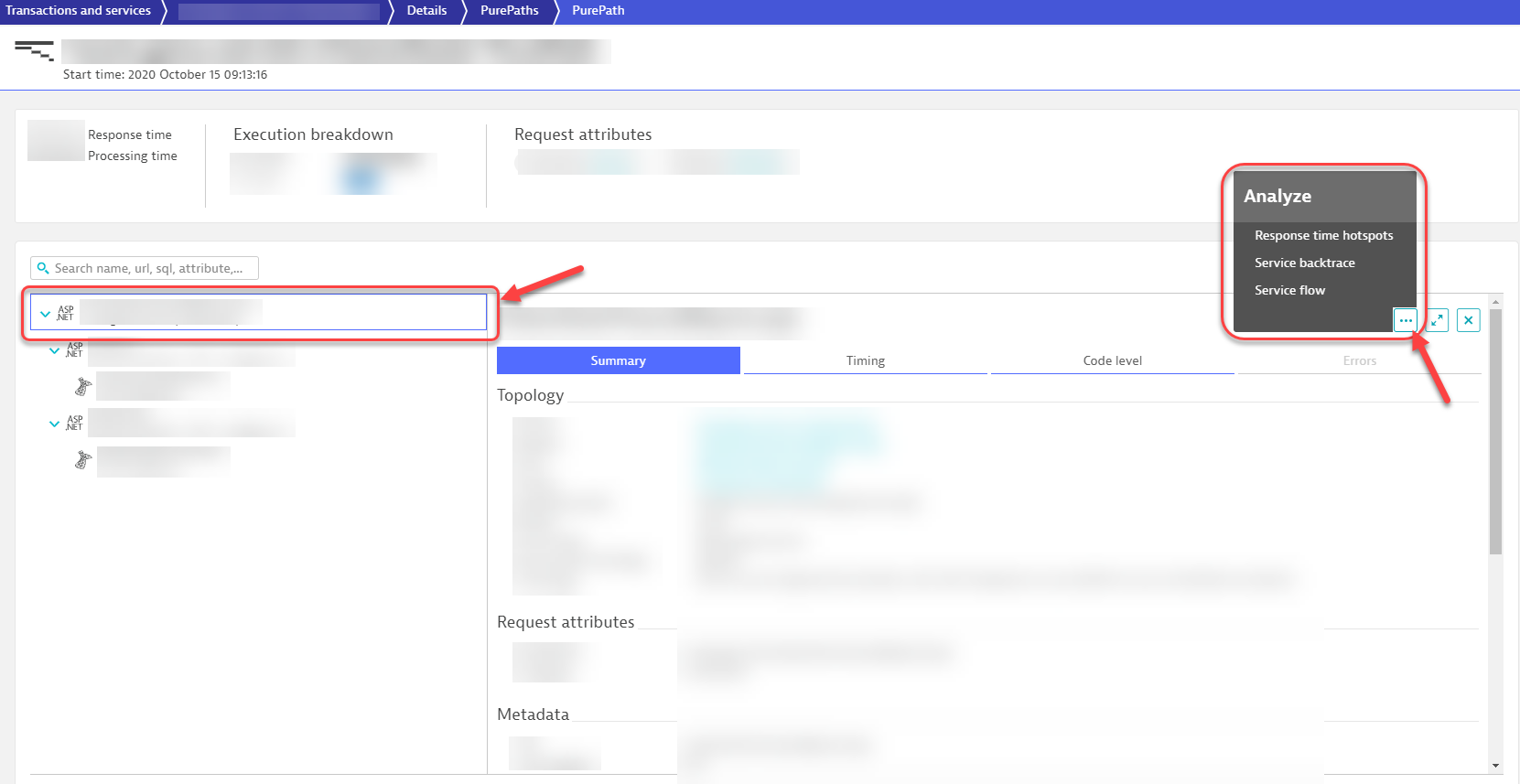Select the first child service icon in tree

pyautogui.click(x=82, y=387)
